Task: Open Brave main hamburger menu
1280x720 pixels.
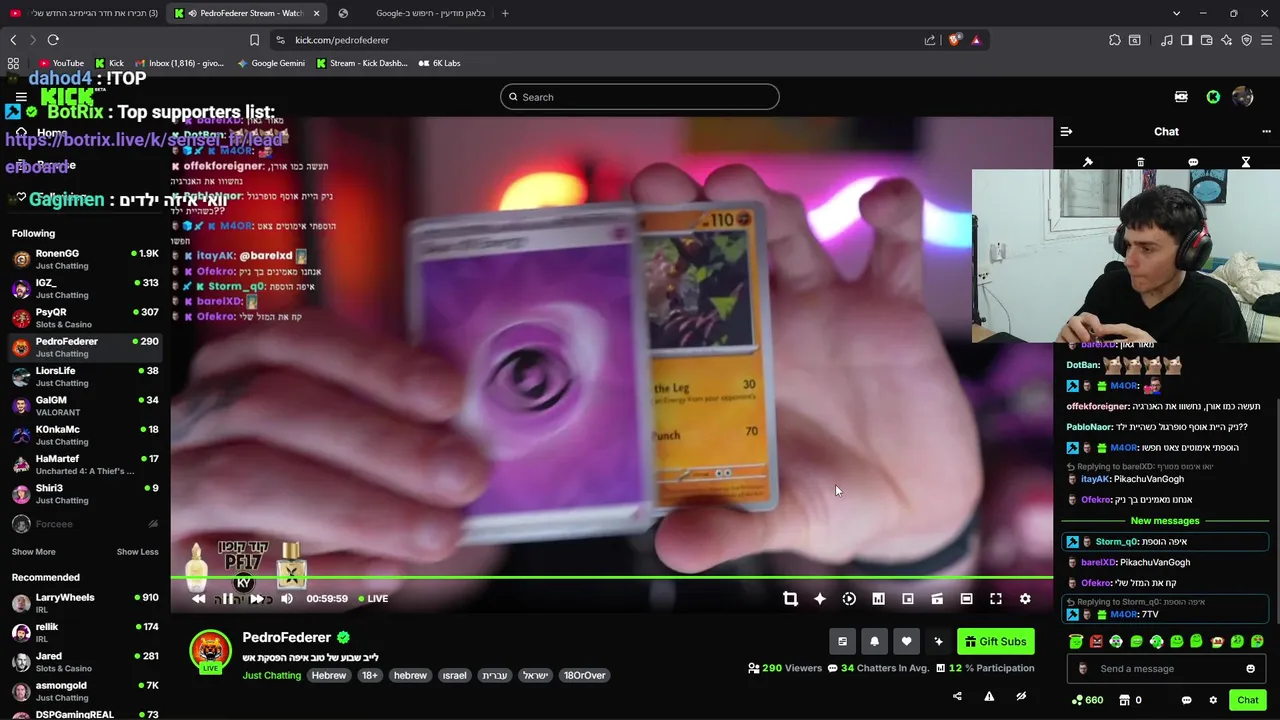Action: coord(1265,40)
